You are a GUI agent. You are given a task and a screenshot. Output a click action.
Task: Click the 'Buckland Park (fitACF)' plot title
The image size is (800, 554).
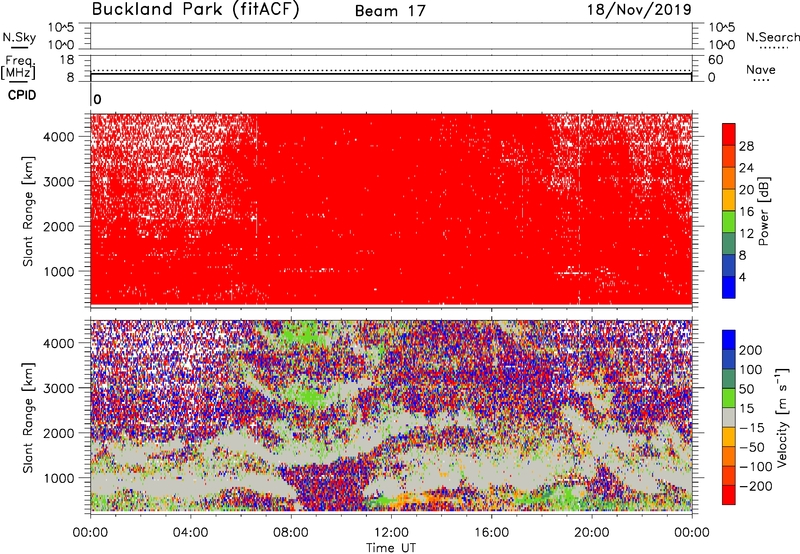click(x=195, y=9)
